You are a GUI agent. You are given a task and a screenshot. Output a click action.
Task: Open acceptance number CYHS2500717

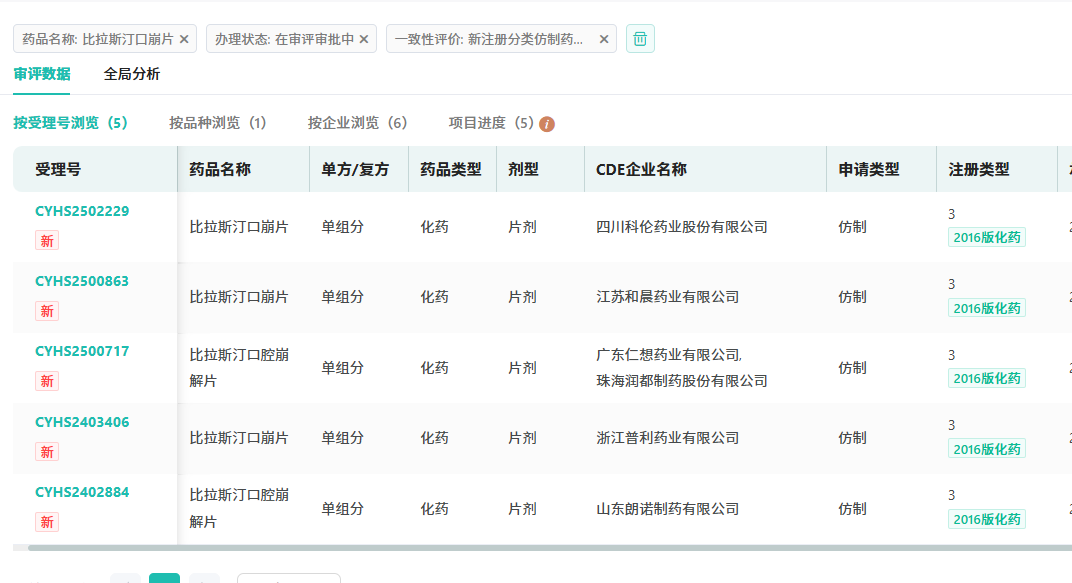82,351
